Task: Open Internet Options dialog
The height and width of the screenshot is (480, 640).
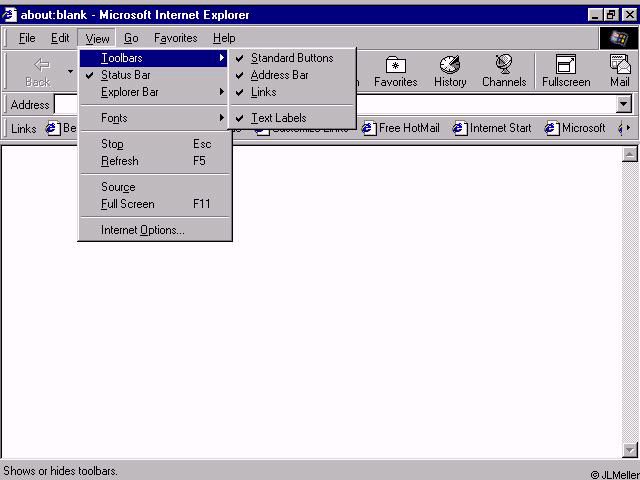Action: [154, 230]
